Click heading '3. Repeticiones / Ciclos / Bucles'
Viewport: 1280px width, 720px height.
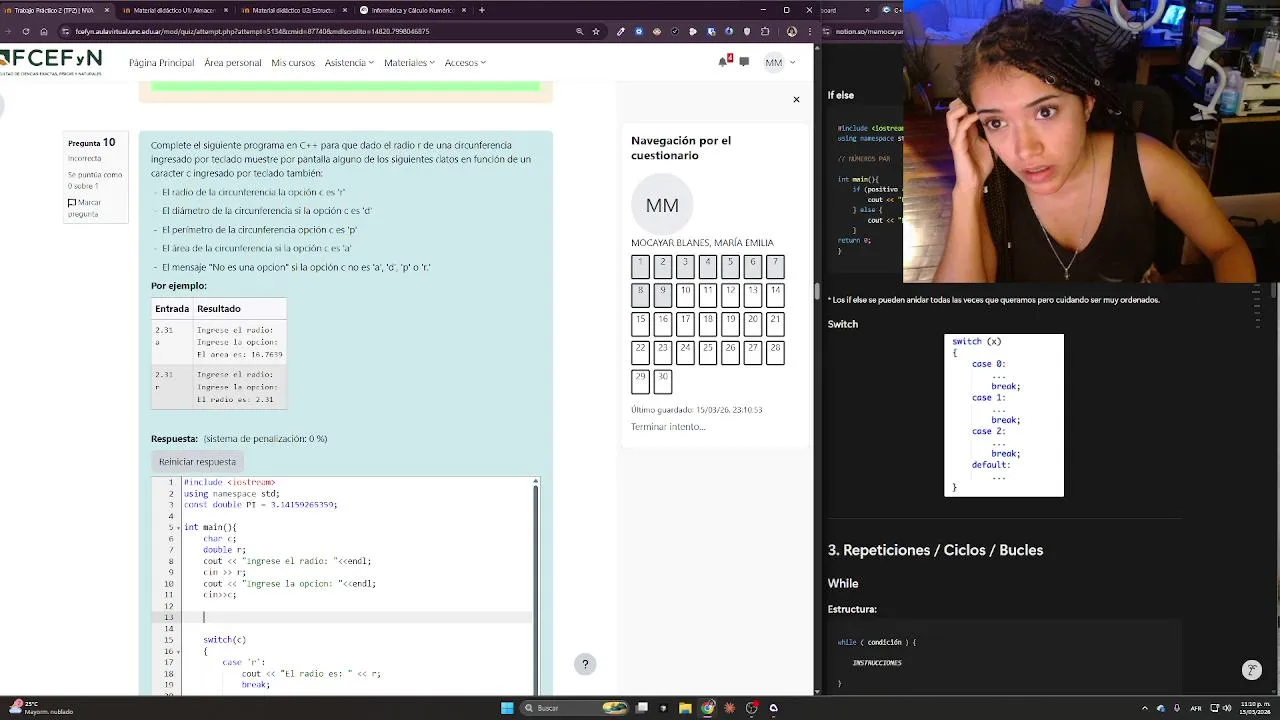(935, 550)
